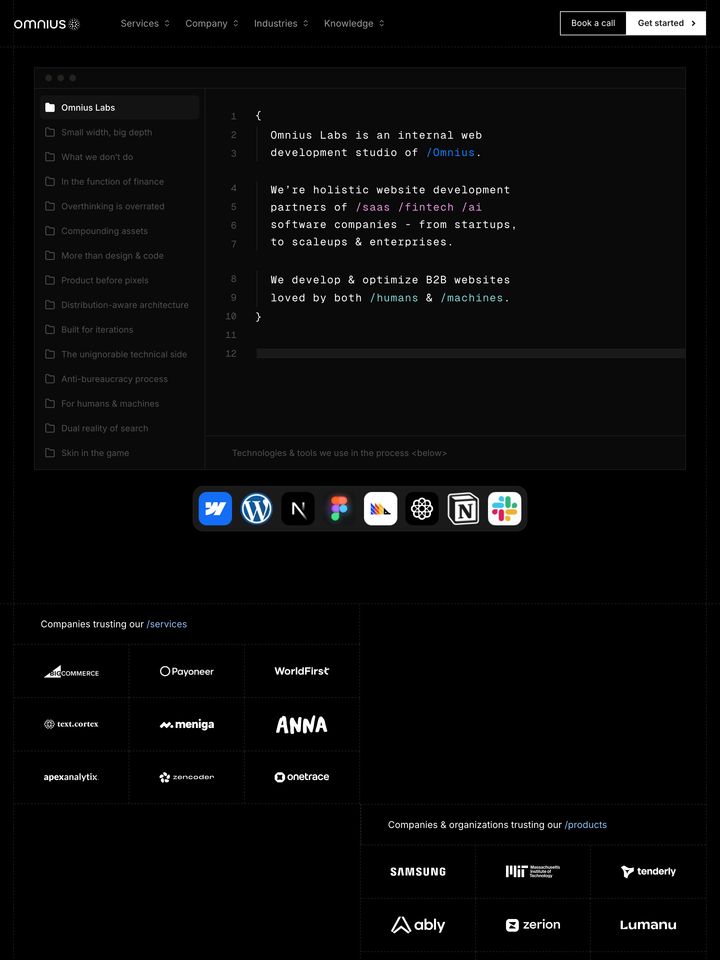Open the 'Small width, big depth' folder
Image resolution: width=720 pixels, height=960 pixels.
[x=119, y=132]
